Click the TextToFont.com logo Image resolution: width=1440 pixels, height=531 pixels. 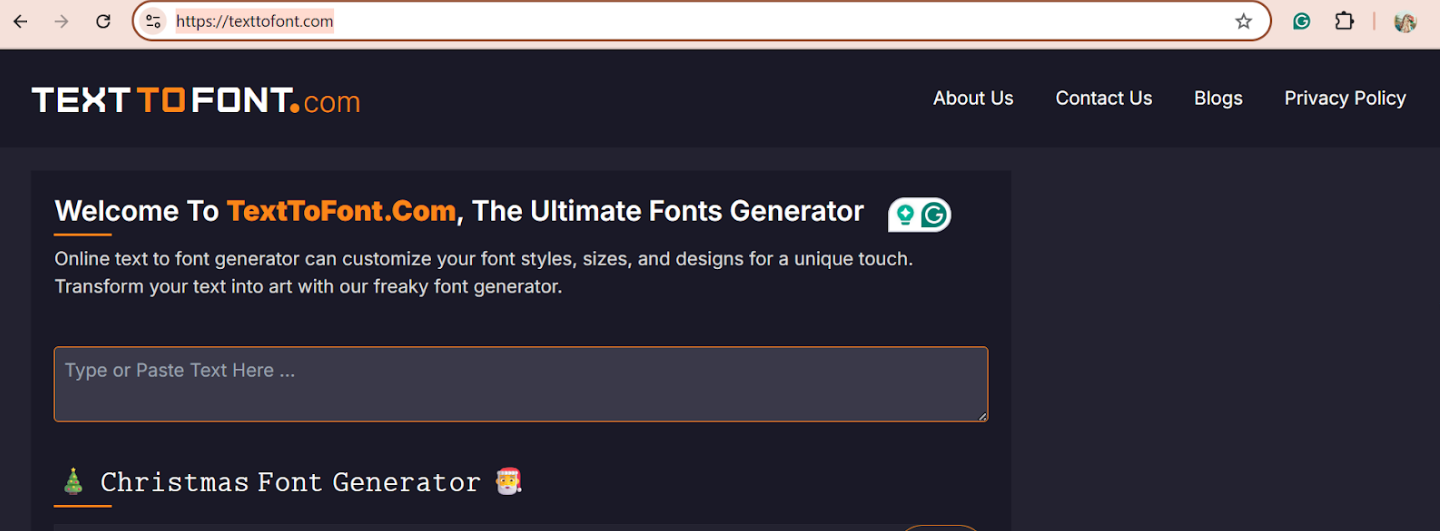[196, 100]
